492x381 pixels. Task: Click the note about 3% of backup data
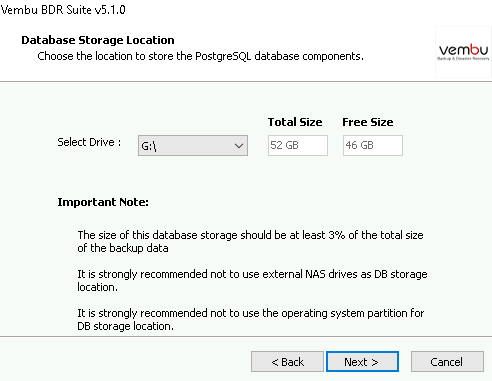tap(250, 241)
